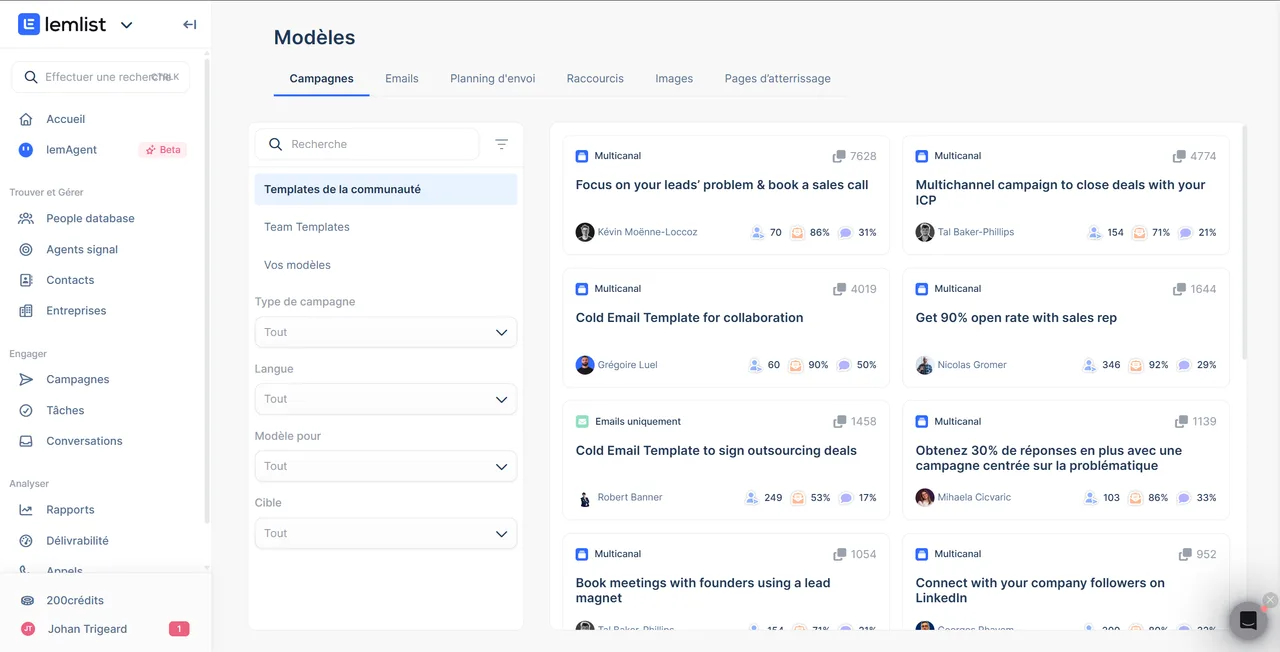Click Grégoire Luel author avatar

[x=585, y=365]
